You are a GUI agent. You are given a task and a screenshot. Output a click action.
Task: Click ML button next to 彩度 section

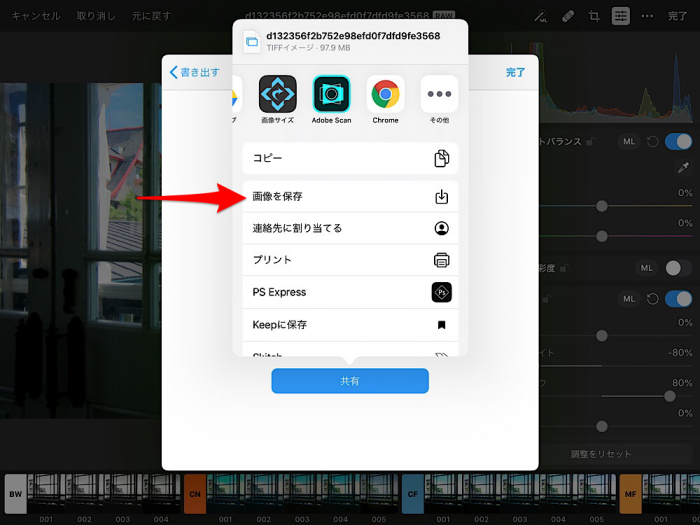pos(646,268)
